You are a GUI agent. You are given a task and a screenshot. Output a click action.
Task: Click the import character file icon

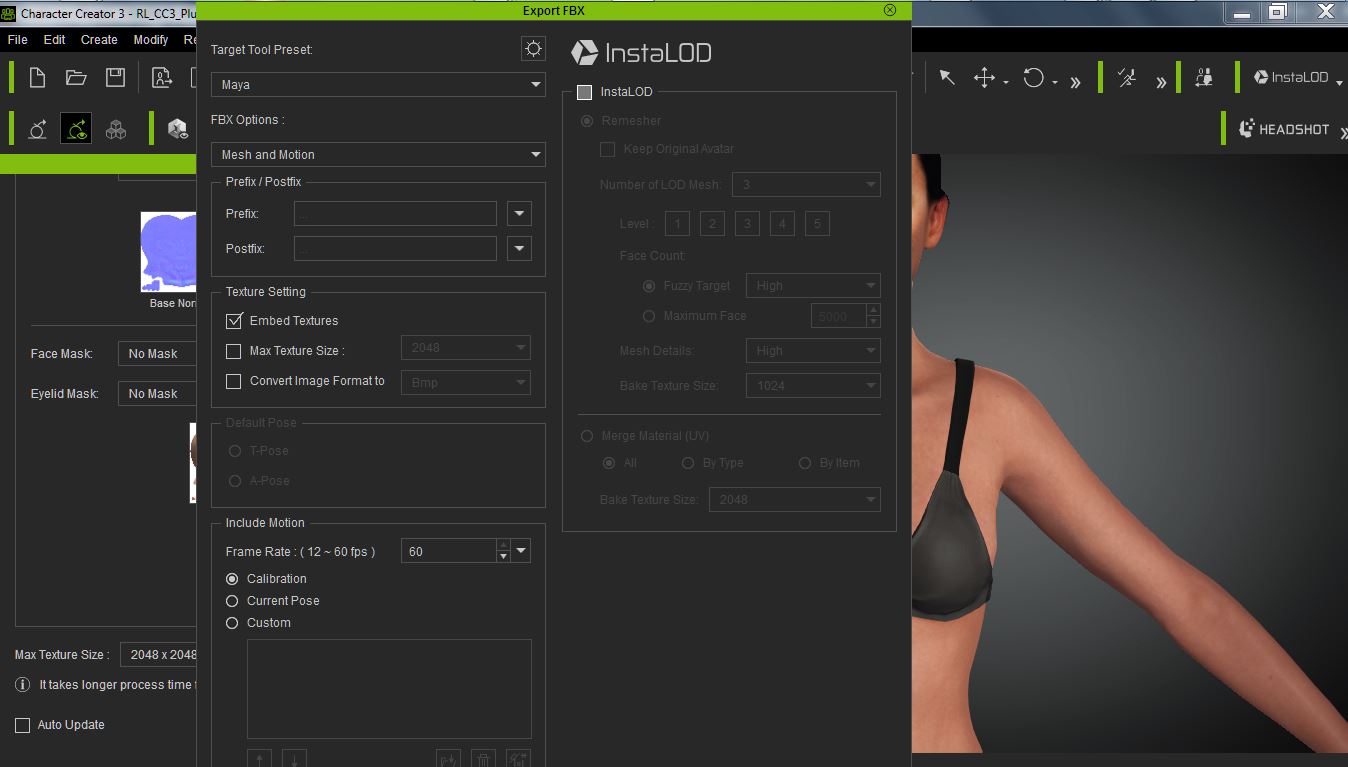pos(162,78)
